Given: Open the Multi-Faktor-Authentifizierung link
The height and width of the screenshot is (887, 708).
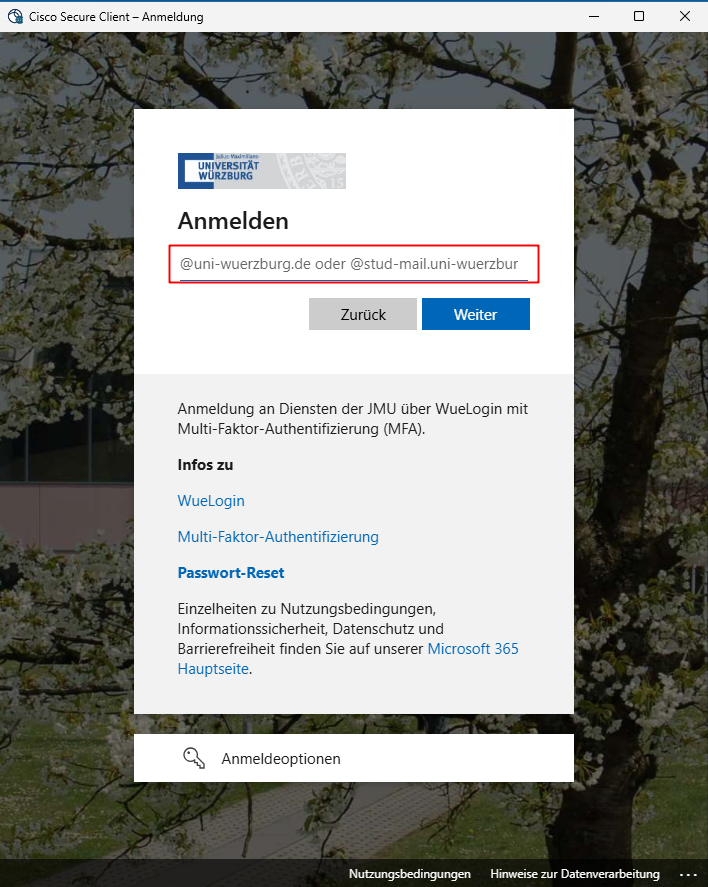Looking at the screenshot, I should click(278, 537).
